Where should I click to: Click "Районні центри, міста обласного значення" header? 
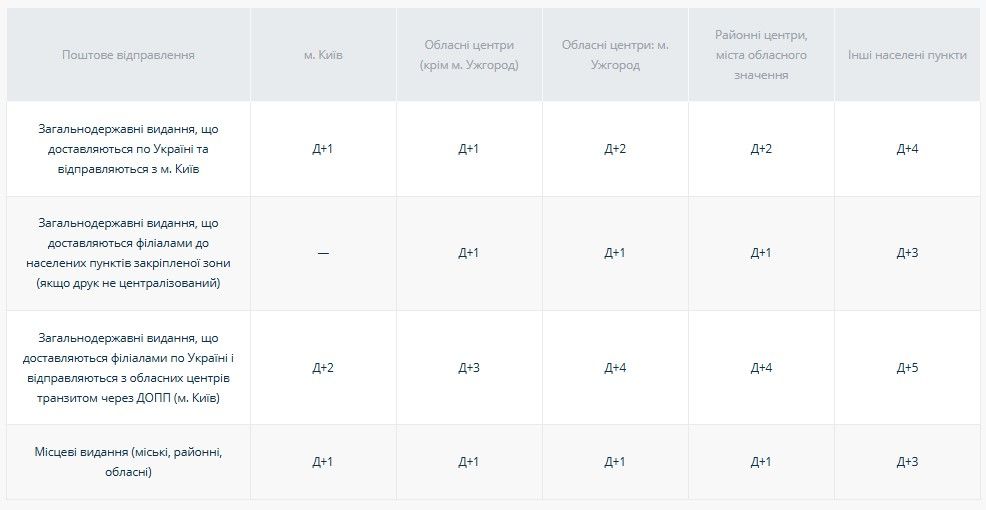pos(761,55)
